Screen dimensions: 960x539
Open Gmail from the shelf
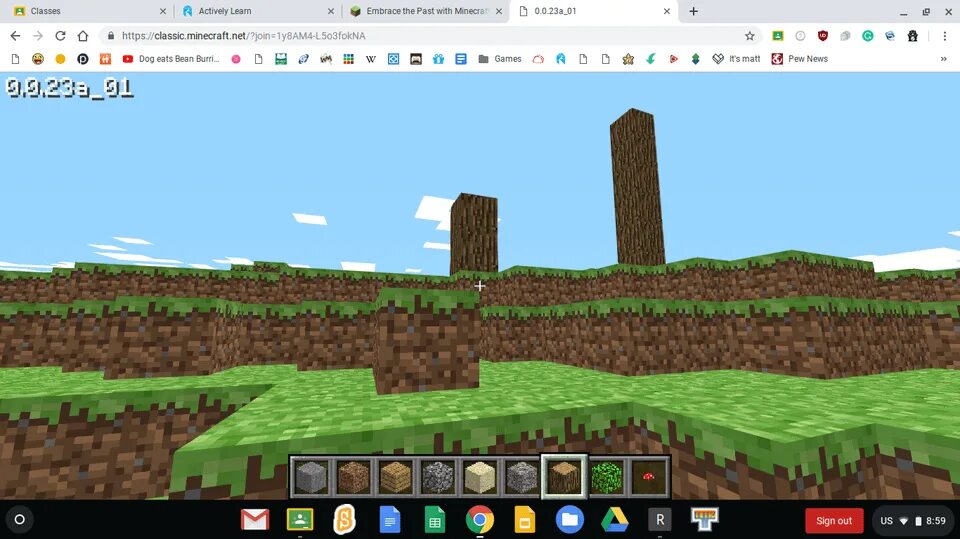(255, 520)
